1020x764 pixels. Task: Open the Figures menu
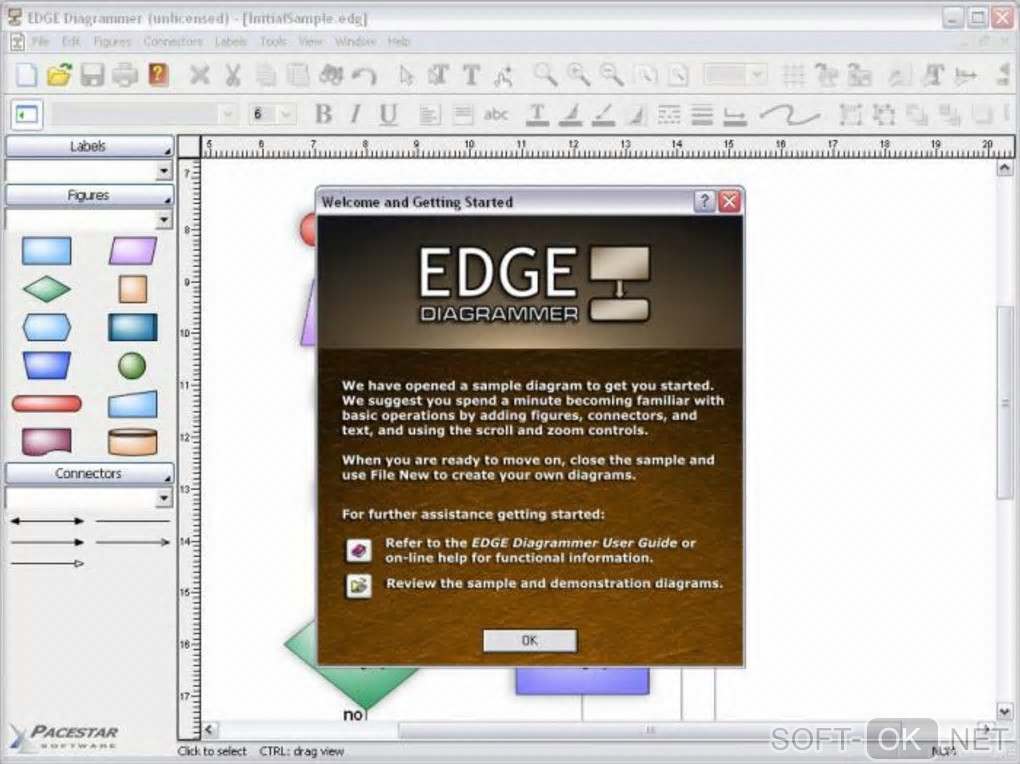coord(112,42)
